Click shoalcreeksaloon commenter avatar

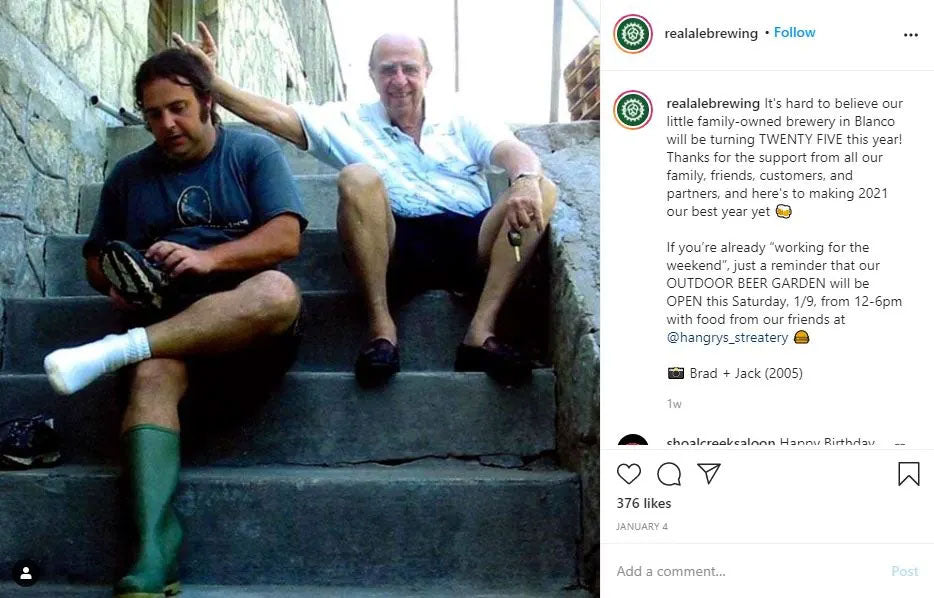coord(633,442)
